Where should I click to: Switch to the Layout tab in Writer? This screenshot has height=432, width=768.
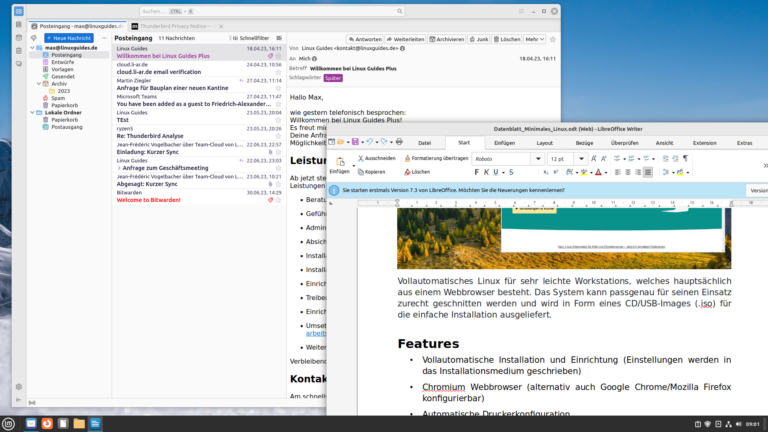(x=544, y=143)
